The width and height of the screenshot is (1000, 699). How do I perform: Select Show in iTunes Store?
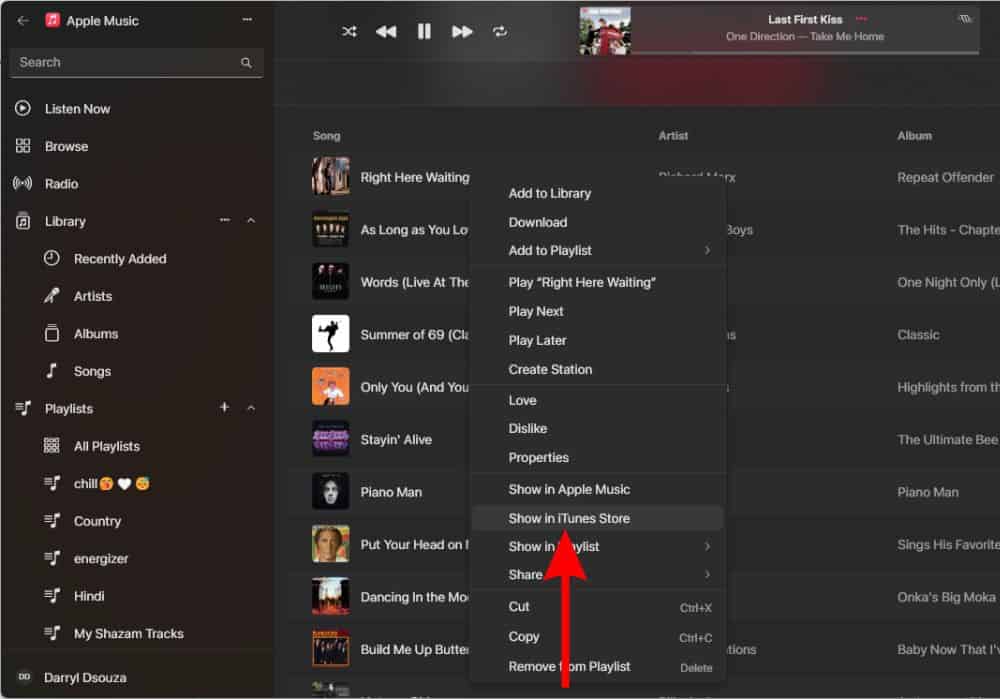(x=569, y=518)
